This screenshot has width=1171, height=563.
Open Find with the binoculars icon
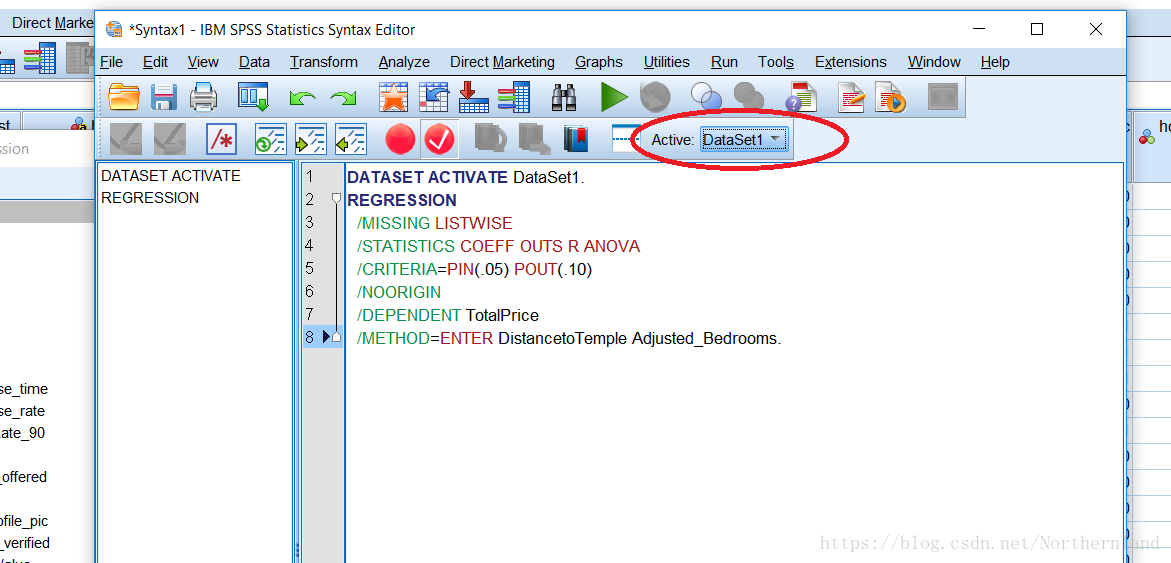[x=564, y=97]
